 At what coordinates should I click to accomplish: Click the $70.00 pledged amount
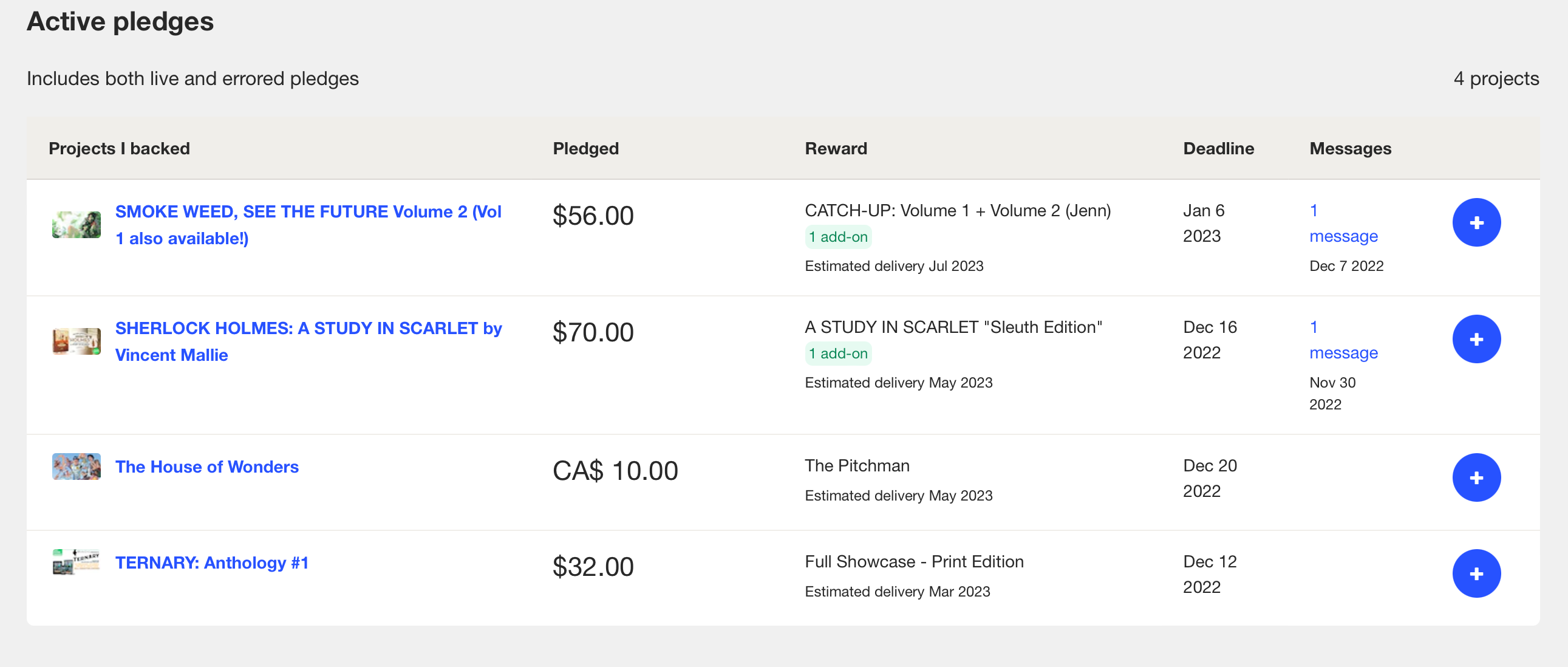[x=593, y=332]
